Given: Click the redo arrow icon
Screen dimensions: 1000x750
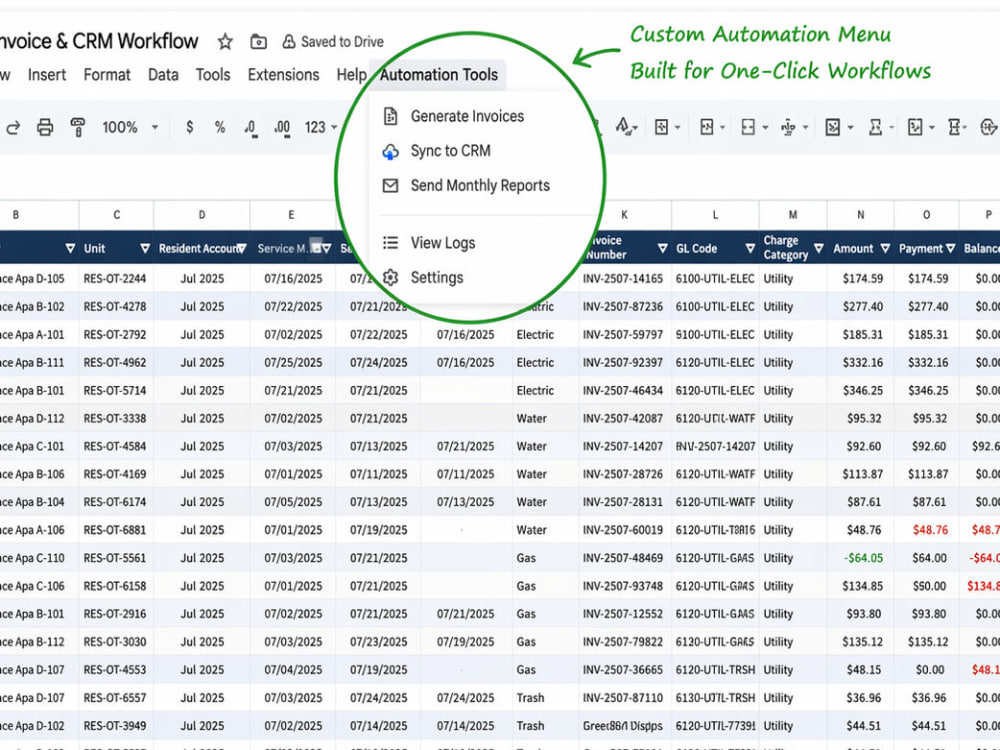Looking at the screenshot, I should coord(13,128).
